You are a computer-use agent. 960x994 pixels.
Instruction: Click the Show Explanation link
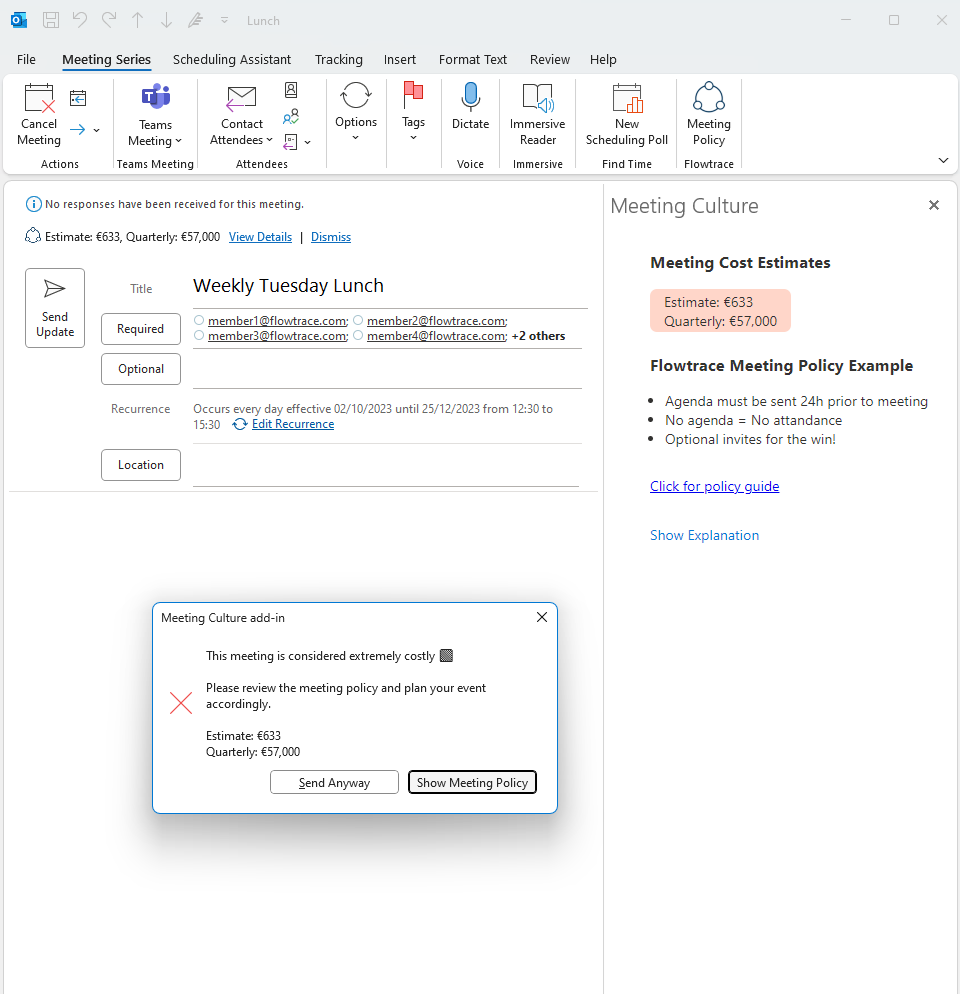[x=704, y=535]
